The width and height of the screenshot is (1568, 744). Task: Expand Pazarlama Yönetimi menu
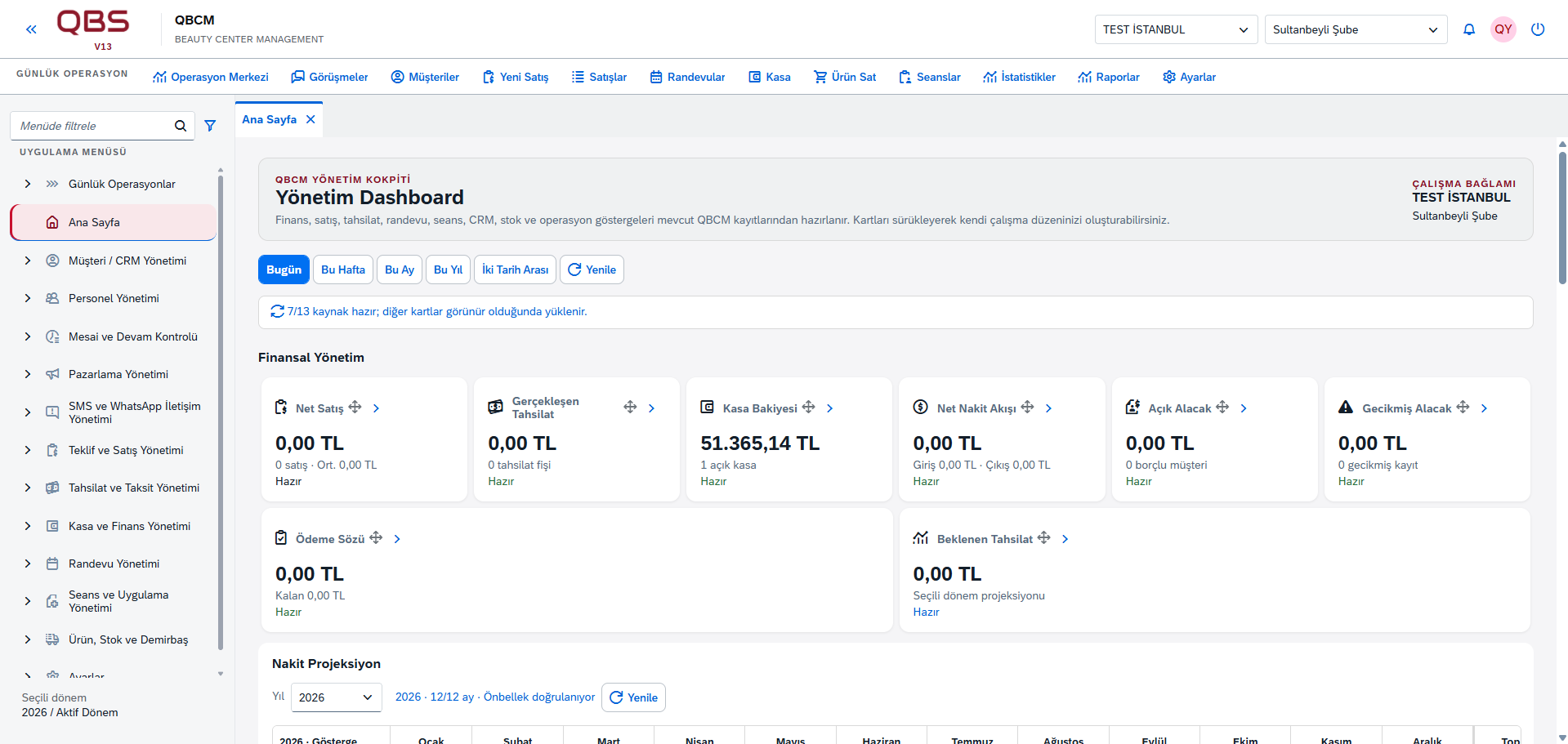coord(28,374)
